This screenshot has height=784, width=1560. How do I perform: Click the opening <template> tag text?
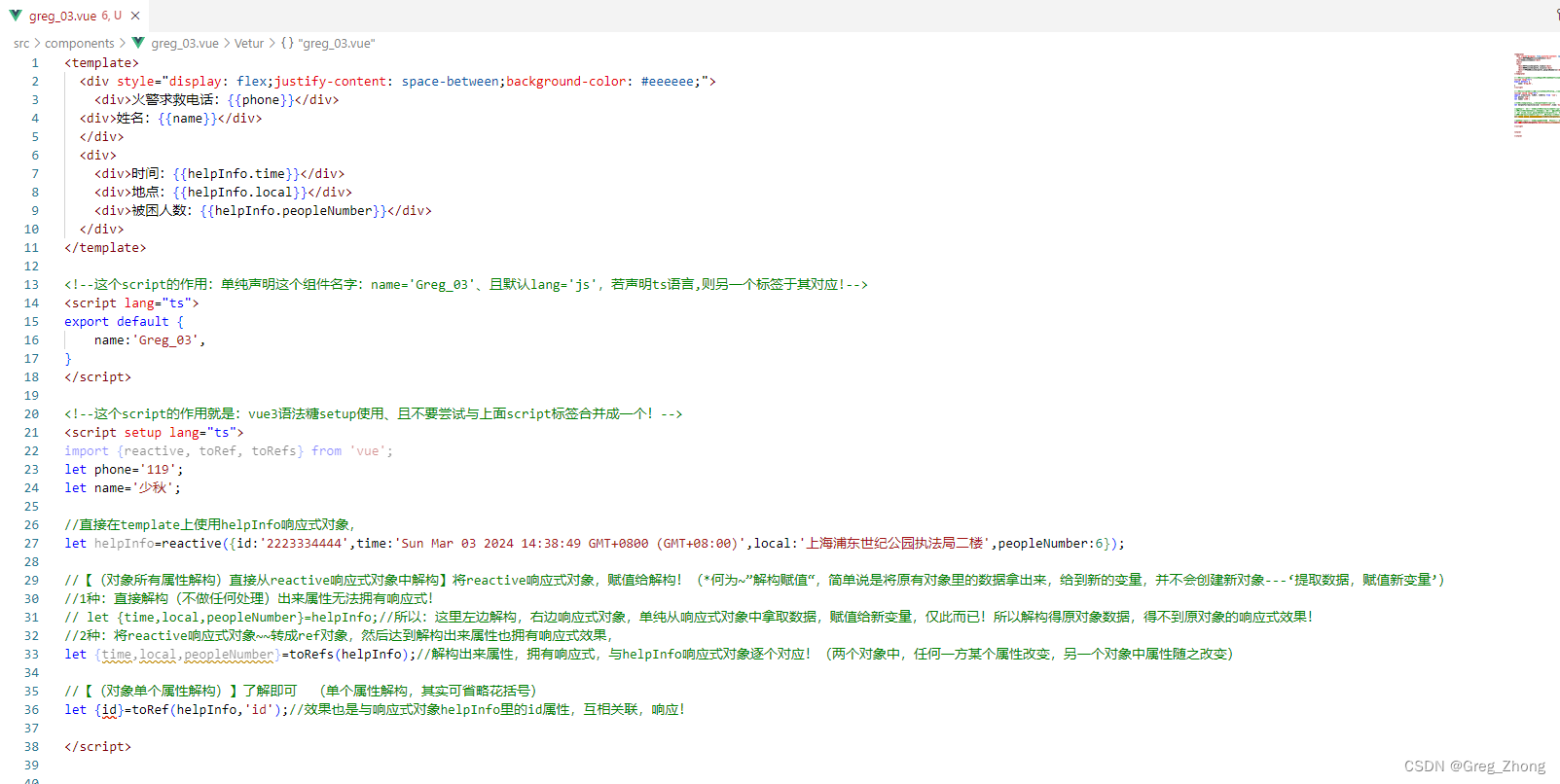point(102,63)
